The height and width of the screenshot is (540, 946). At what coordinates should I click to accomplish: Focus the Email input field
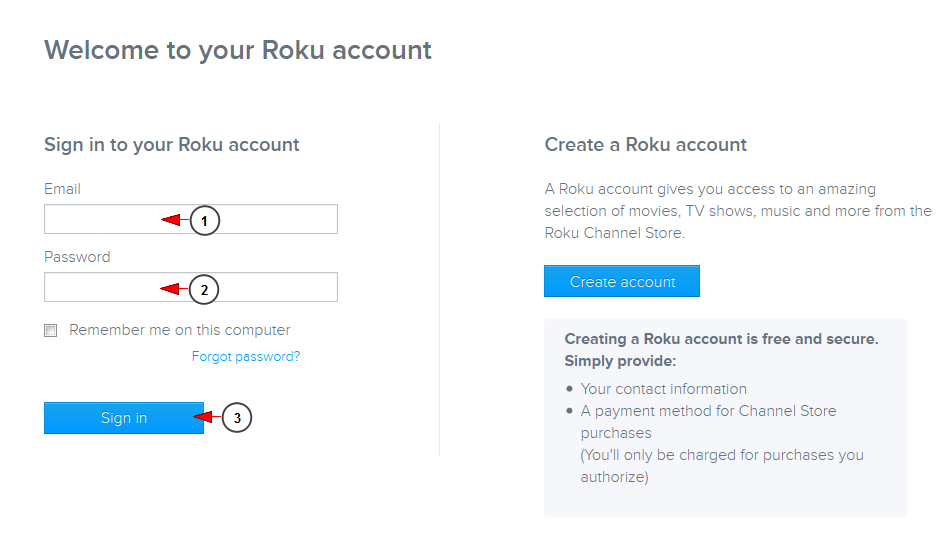tap(191, 219)
